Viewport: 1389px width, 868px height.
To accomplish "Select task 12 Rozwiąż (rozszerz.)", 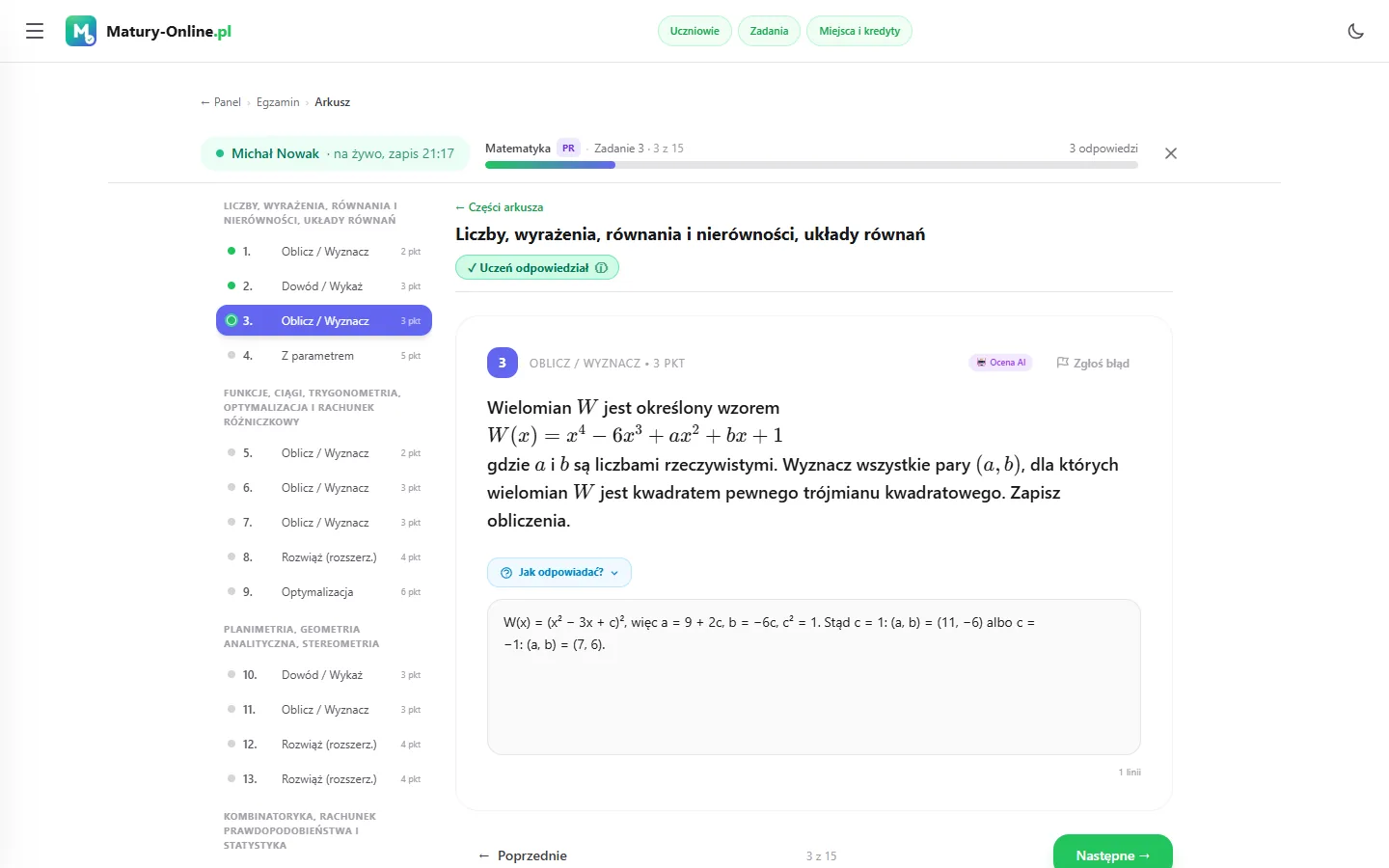I will point(324,745).
